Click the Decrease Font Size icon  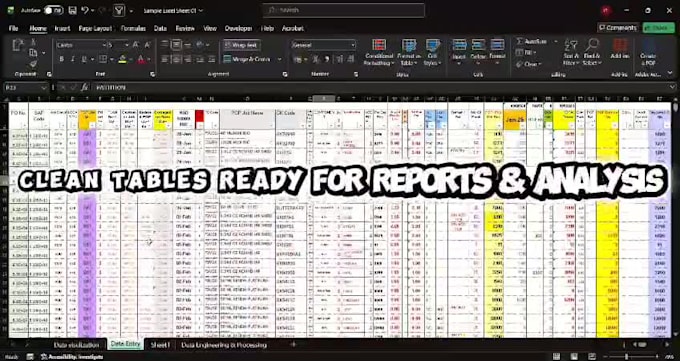[147, 45]
